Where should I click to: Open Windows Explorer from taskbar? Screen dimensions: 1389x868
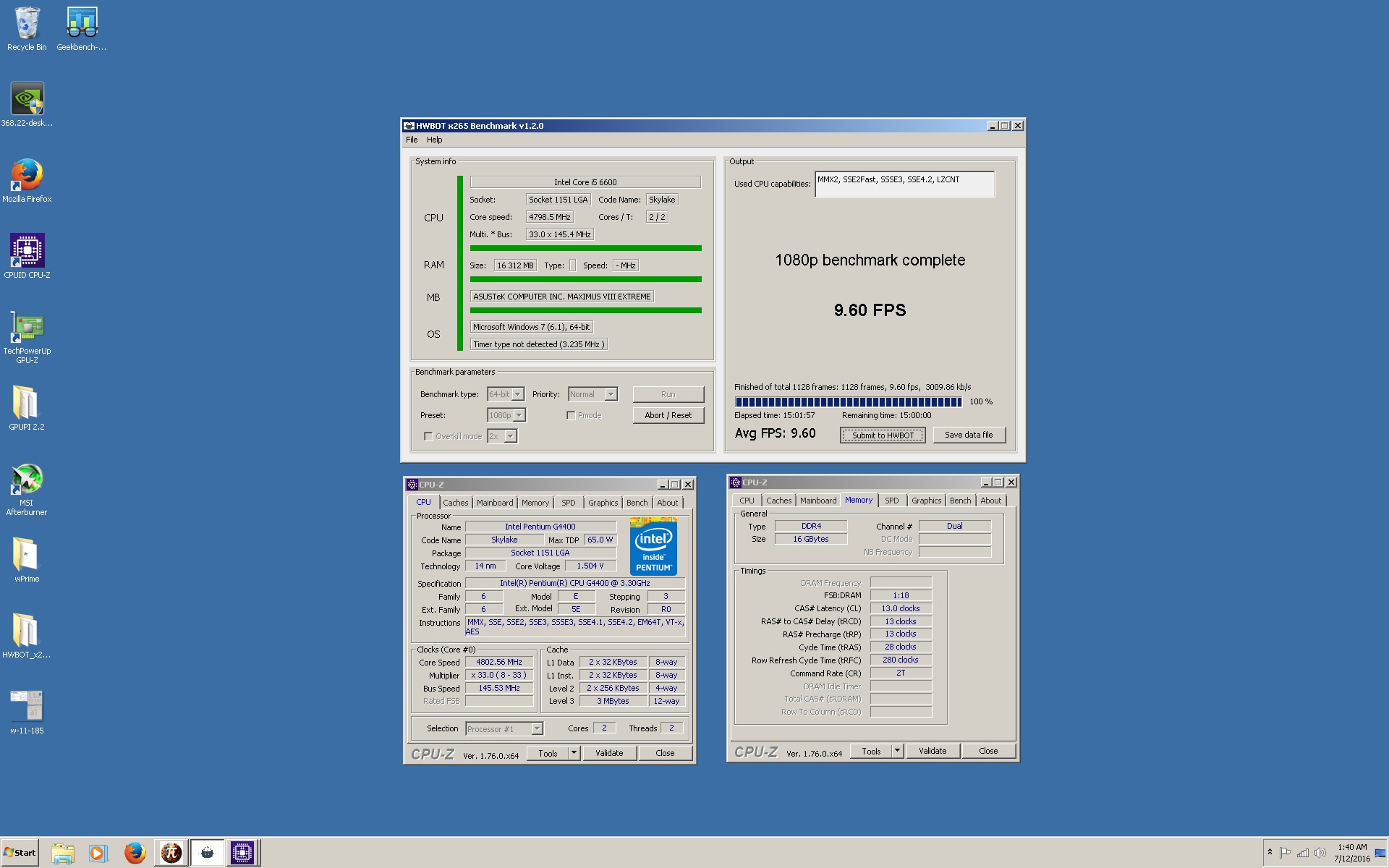(63, 853)
